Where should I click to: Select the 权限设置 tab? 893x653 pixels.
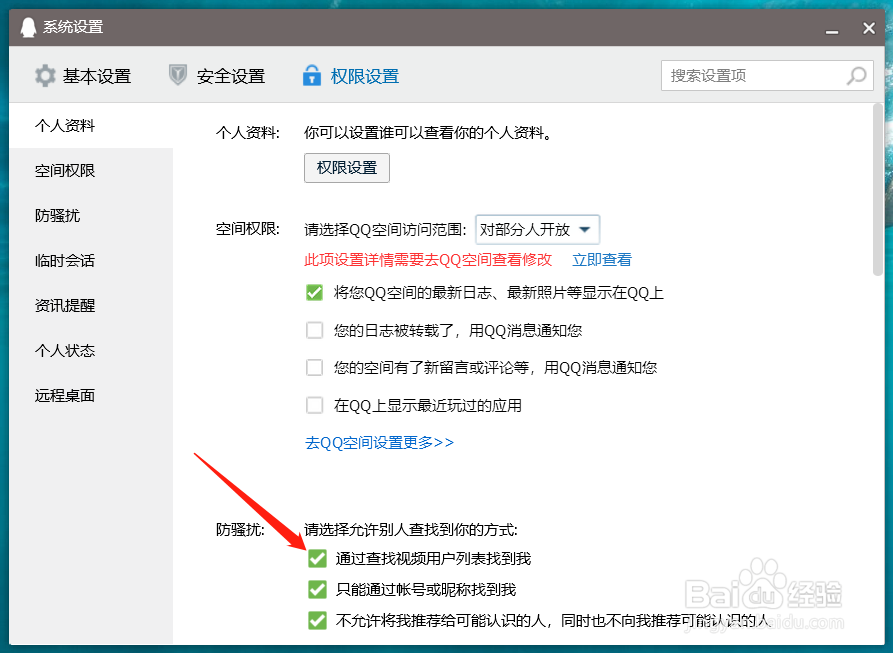point(351,76)
